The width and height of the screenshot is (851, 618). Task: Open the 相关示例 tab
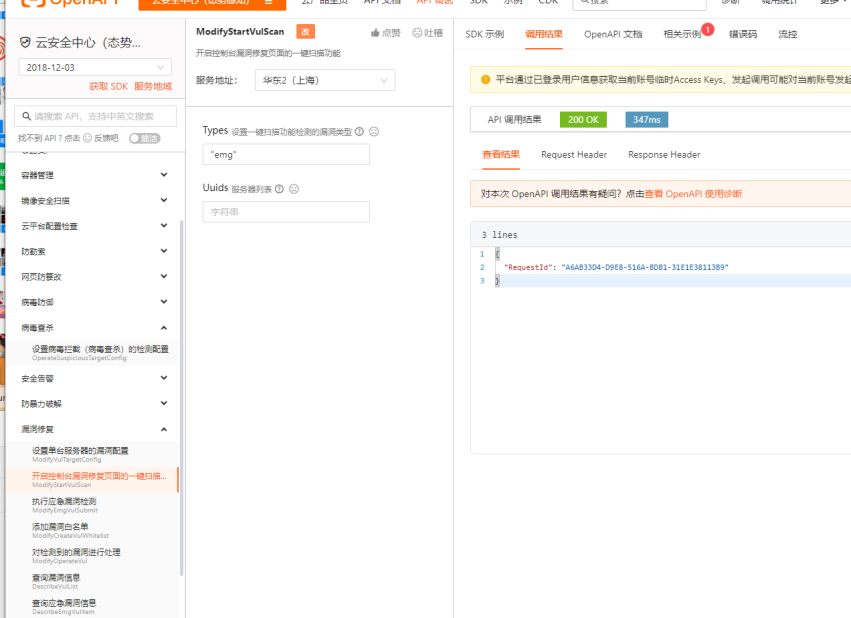(682, 34)
